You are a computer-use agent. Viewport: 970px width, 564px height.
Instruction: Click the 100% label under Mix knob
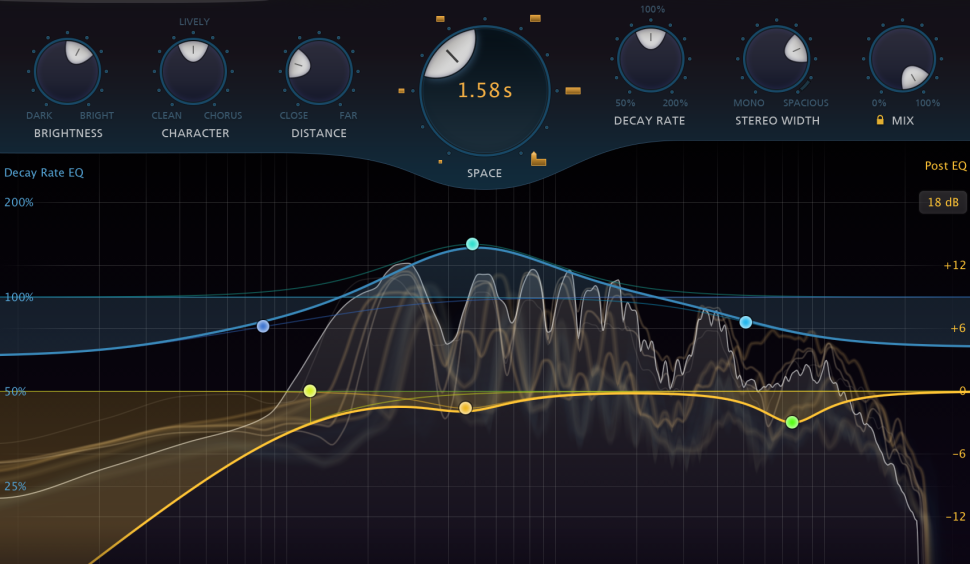(927, 103)
